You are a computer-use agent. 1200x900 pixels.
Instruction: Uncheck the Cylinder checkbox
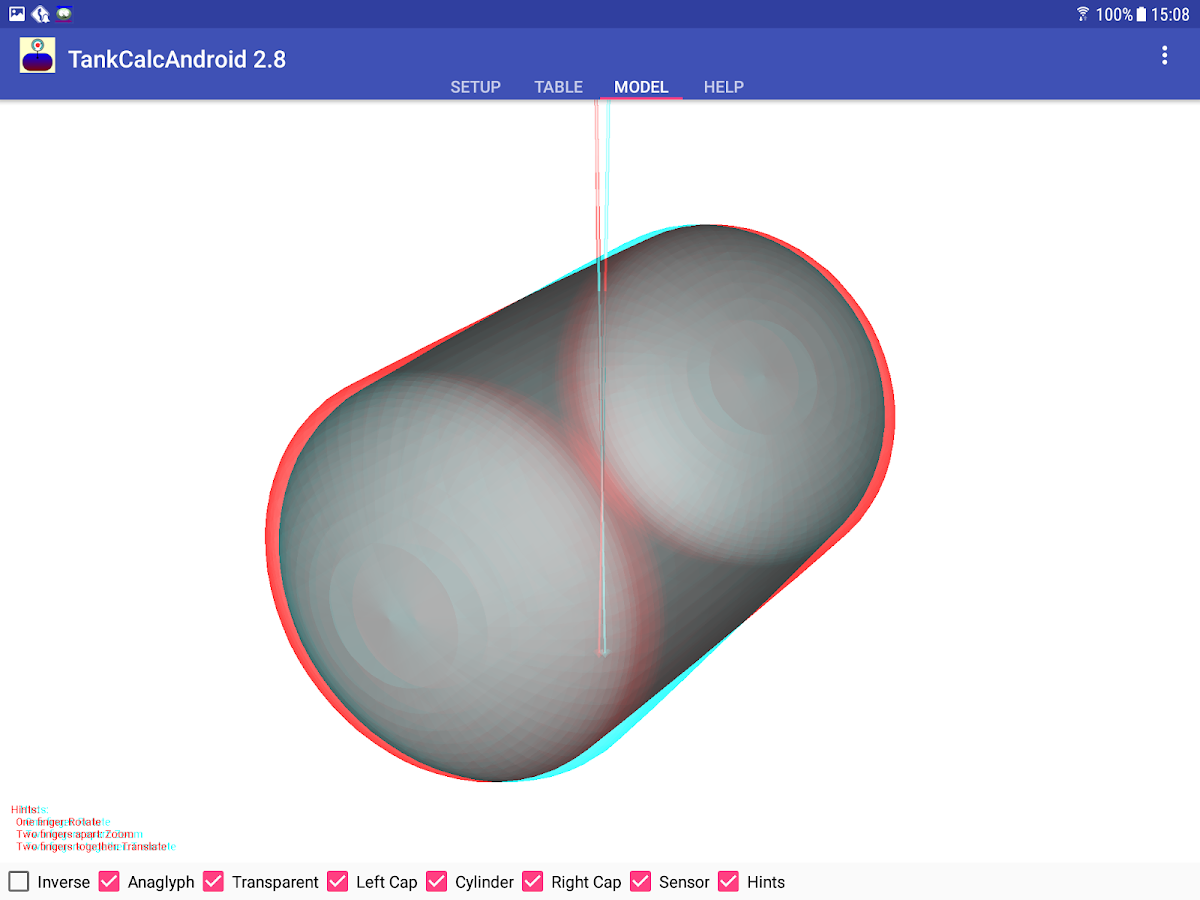coord(436,881)
